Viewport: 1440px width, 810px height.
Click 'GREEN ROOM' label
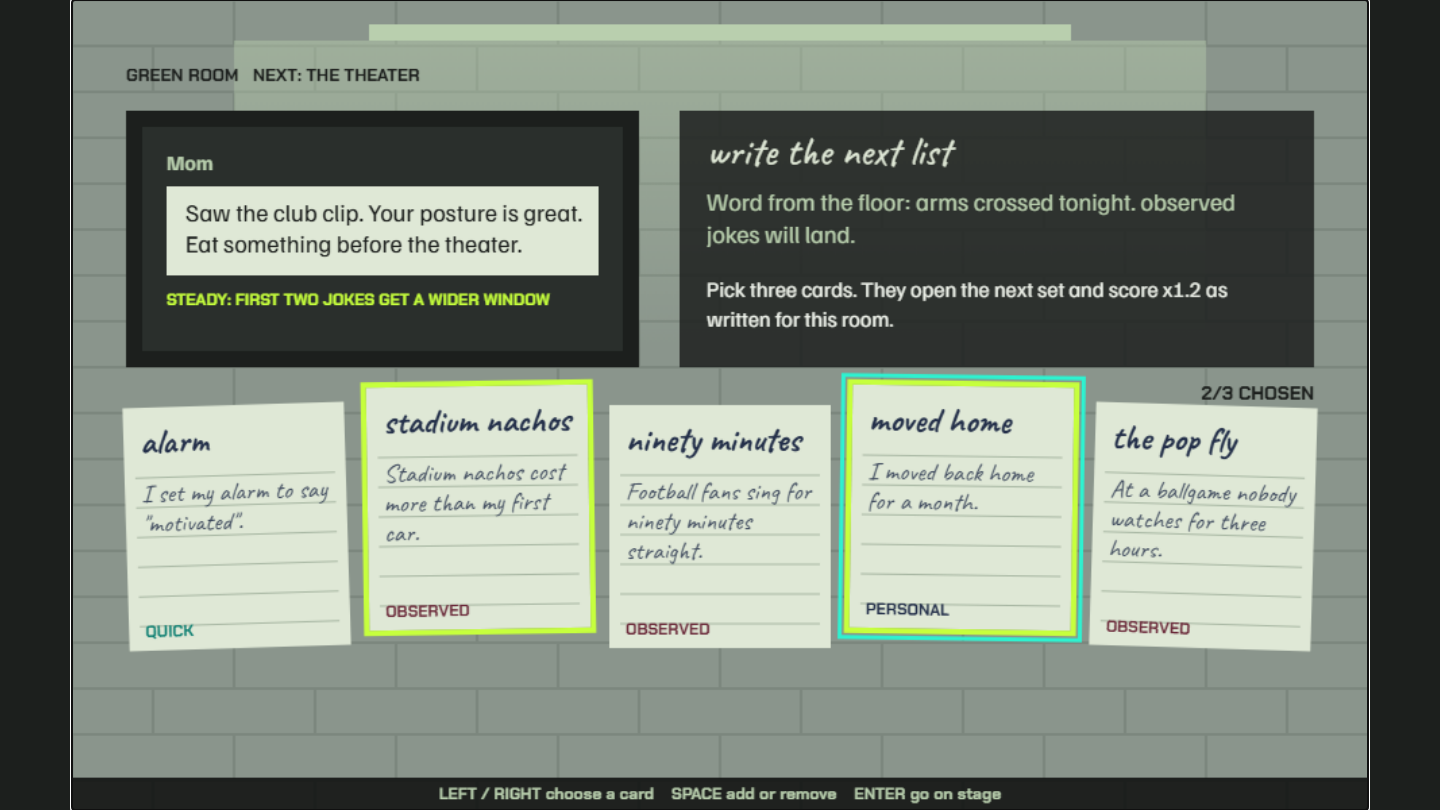point(182,75)
